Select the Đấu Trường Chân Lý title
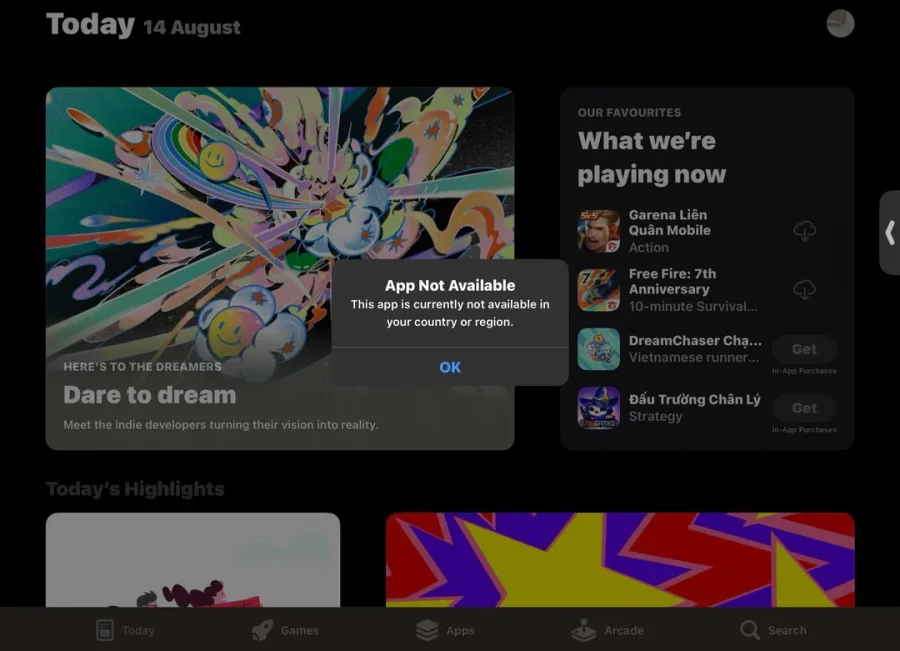Screen dimensions: 900x651 695,399
